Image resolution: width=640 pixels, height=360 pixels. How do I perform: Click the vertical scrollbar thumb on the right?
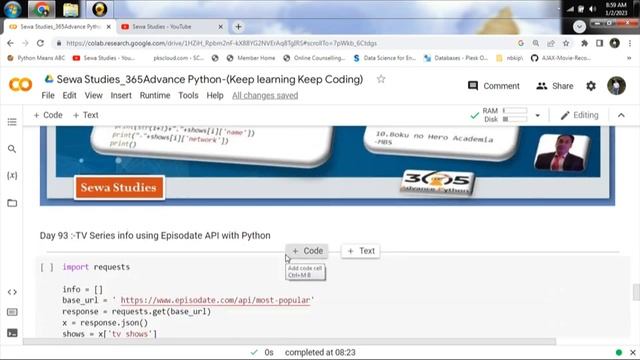636,292
